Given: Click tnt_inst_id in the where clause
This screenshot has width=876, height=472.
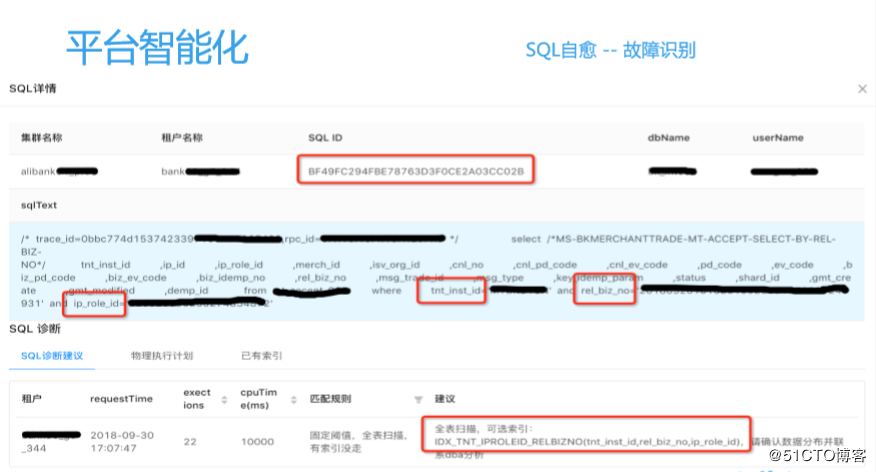Looking at the screenshot, I should point(455,290).
